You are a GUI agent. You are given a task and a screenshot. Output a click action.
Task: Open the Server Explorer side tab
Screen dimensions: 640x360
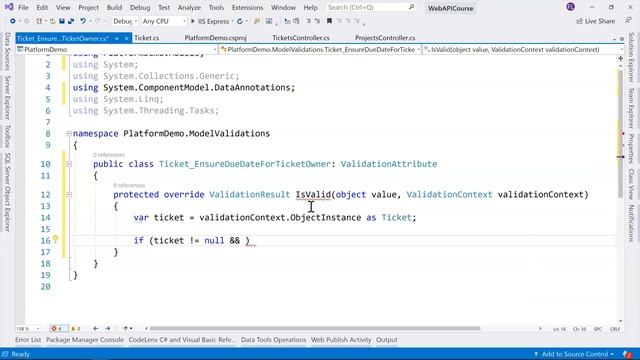[7, 98]
